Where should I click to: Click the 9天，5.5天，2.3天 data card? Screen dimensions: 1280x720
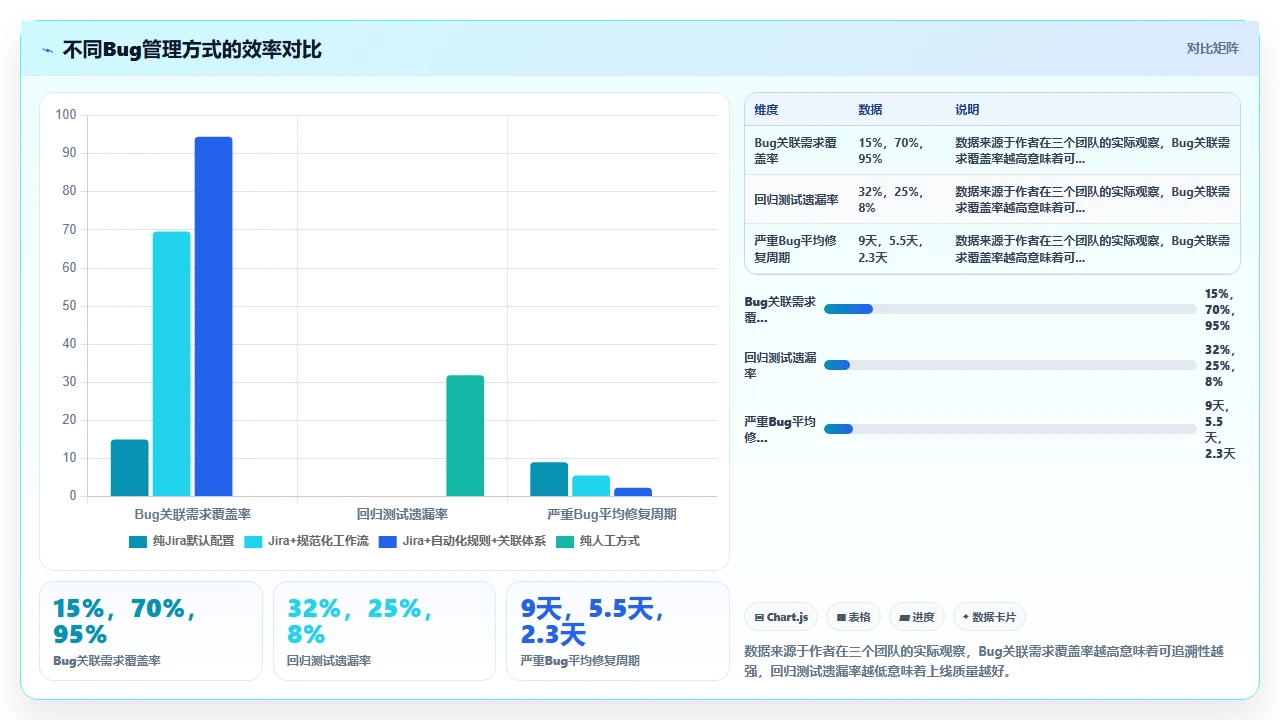tap(618, 631)
